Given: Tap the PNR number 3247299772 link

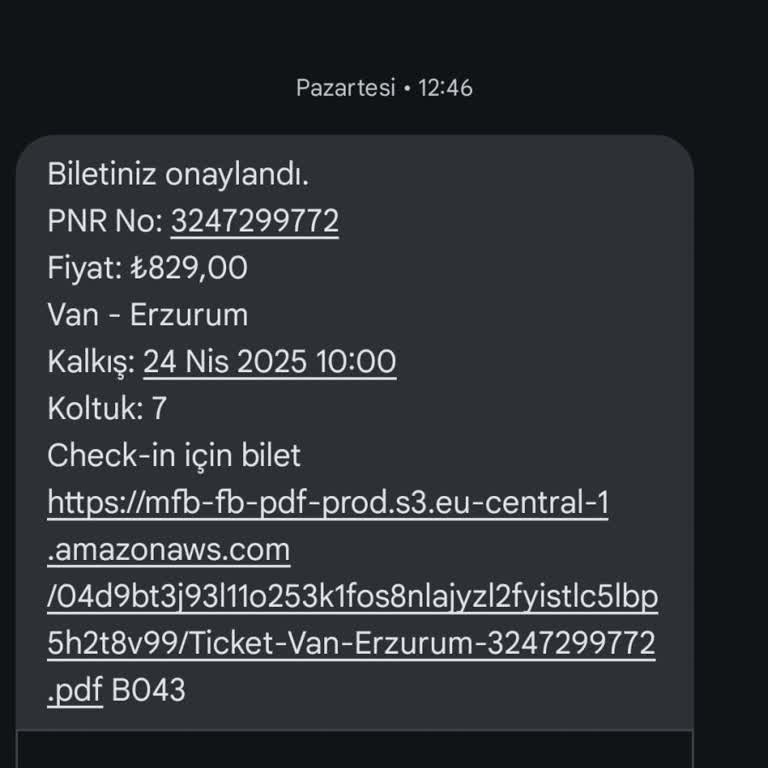Looking at the screenshot, I should click(x=254, y=221).
